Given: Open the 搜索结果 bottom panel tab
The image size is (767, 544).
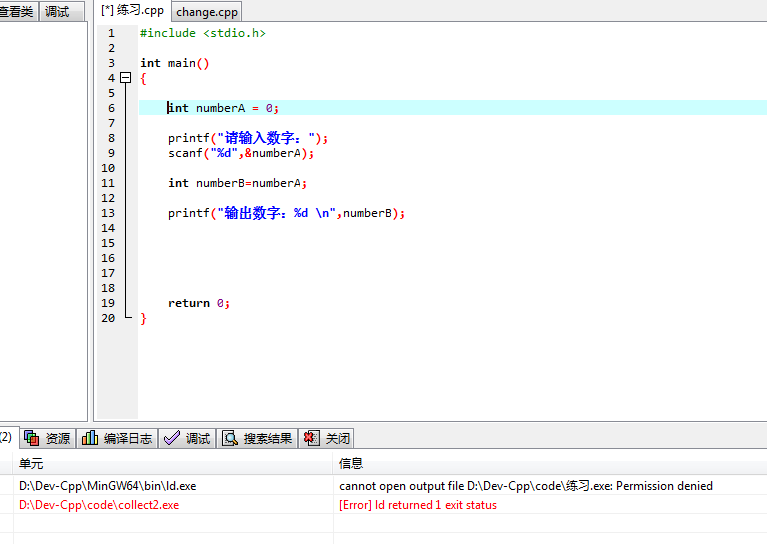Looking at the screenshot, I should coord(258,438).
